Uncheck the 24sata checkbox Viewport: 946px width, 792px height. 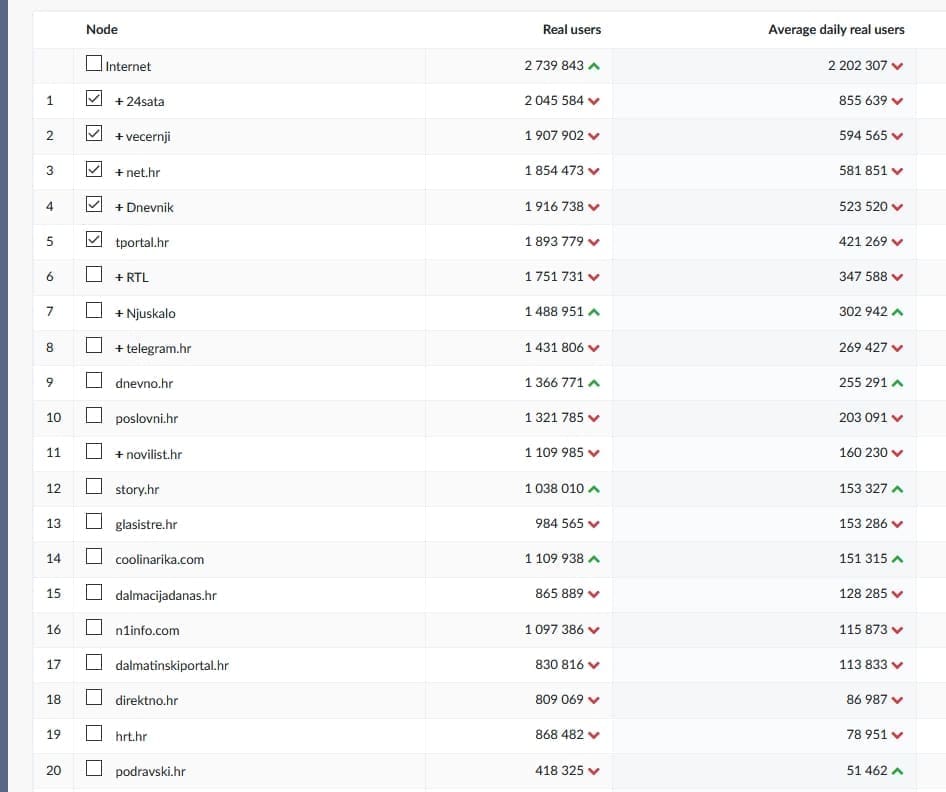click(x=94, y=99)
